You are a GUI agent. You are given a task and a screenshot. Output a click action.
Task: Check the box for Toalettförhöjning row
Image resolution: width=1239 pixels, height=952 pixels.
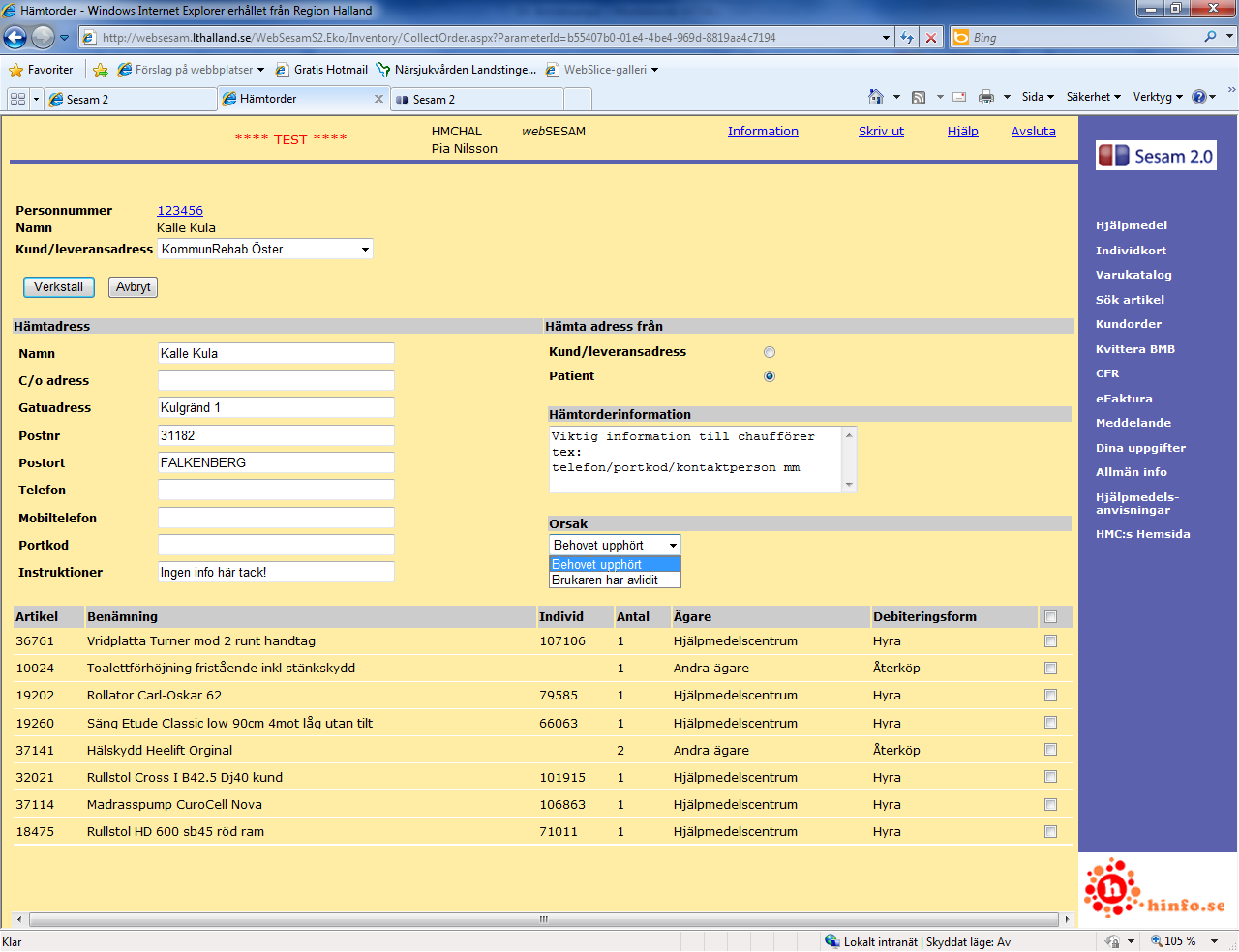click(1051, 669)
